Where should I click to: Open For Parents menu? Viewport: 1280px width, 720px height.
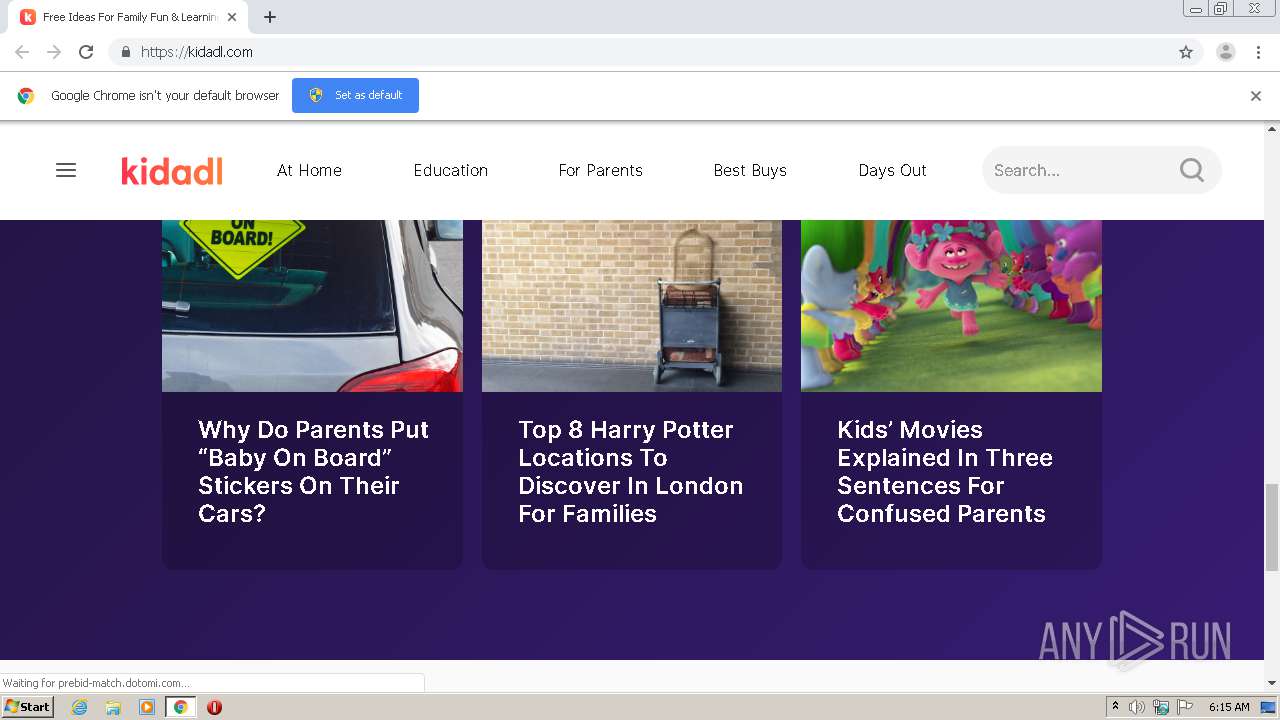pos(601,170)
